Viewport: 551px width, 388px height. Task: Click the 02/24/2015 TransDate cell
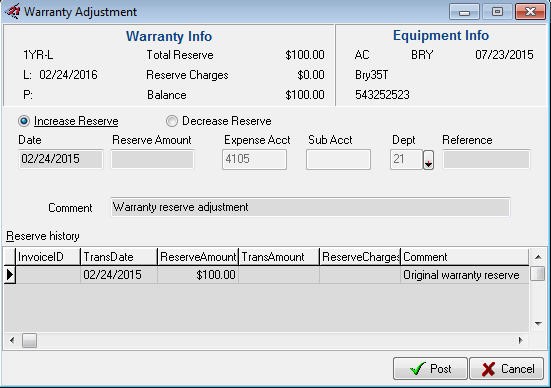tap(119, 275)
